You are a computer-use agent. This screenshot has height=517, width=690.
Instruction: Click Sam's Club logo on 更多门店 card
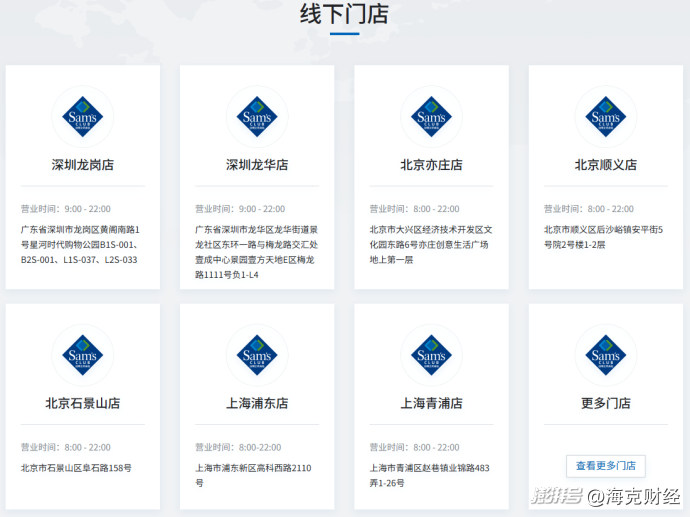click(605, 355)
